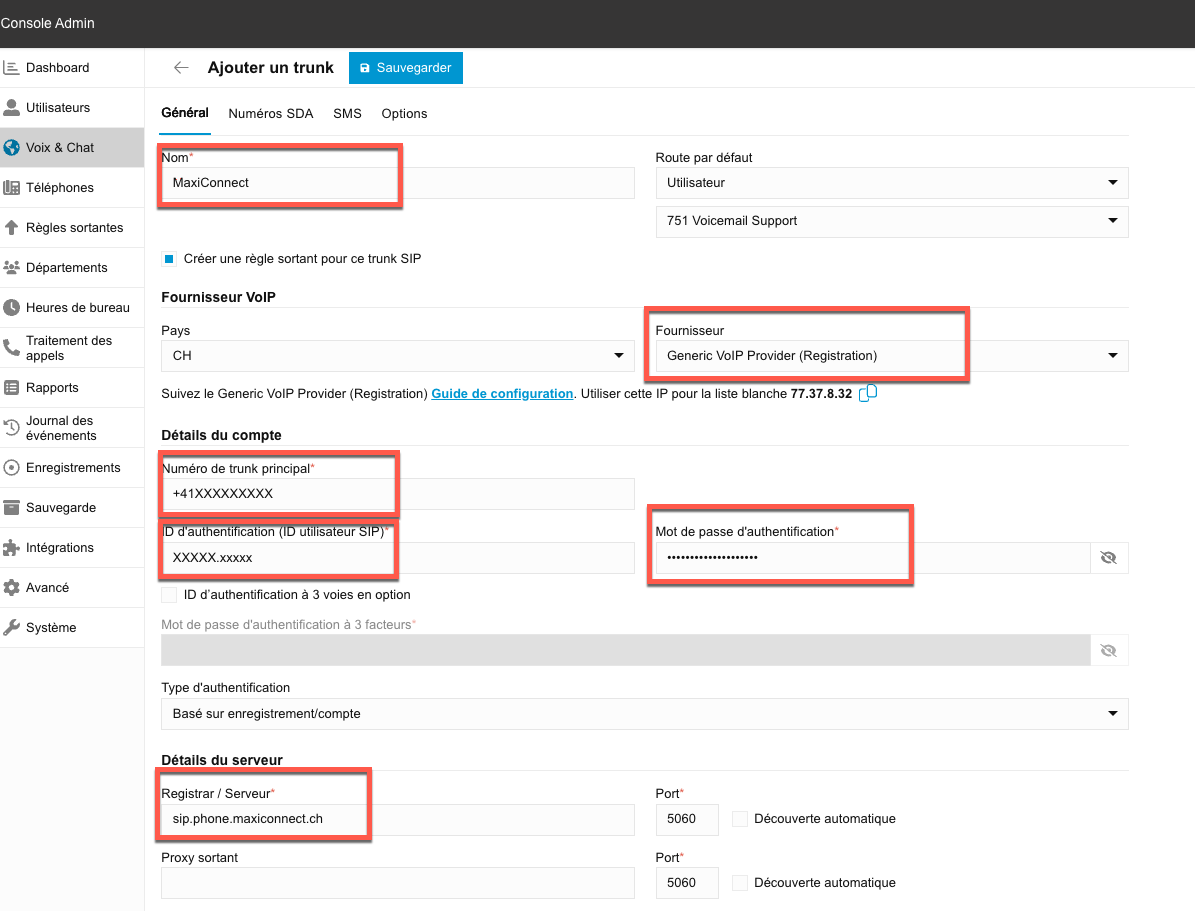Expand the Route par défaut dropdown
This screenshot has height=911, width=1195.
tap(891, 183)
